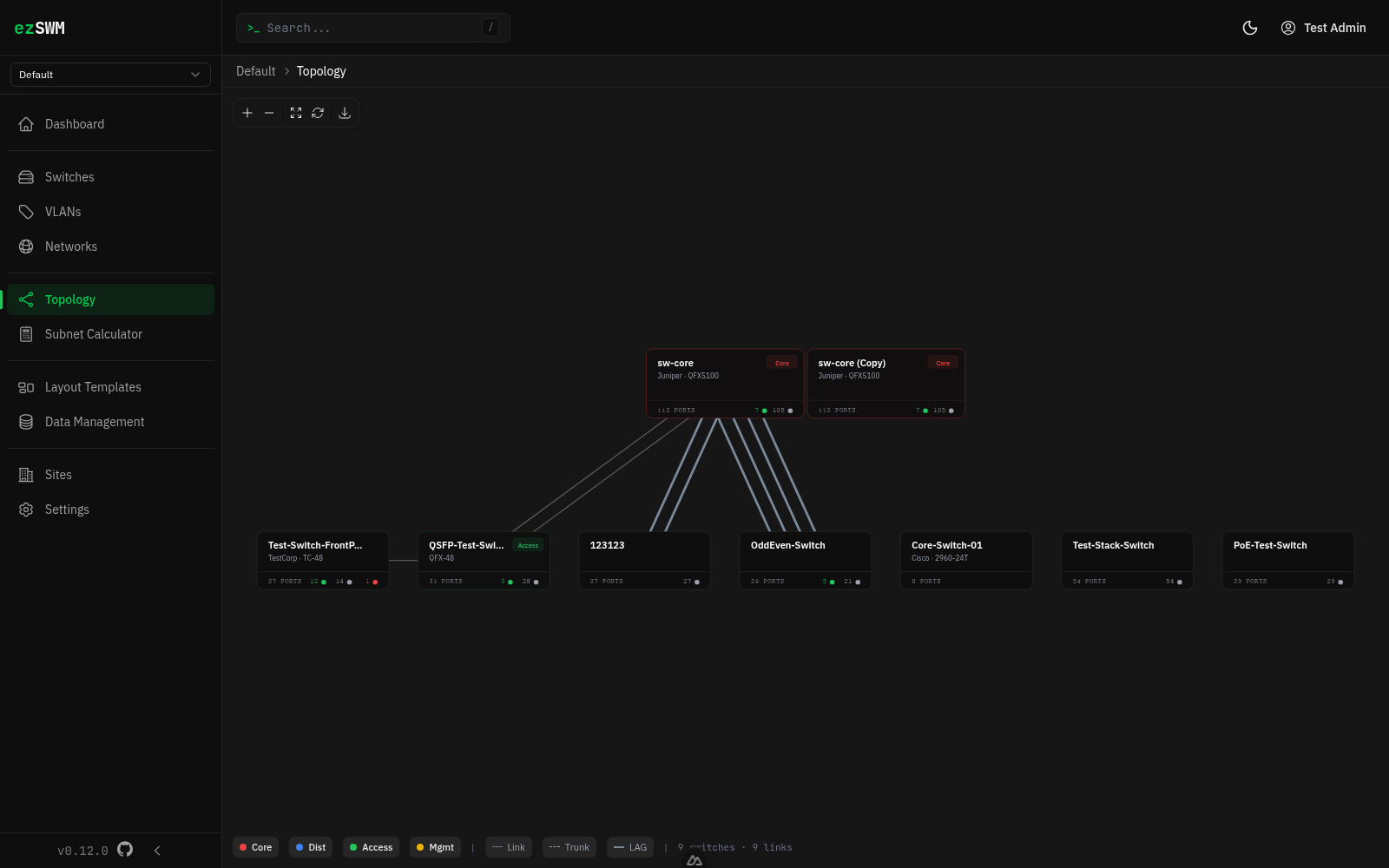Zoom out using the minus icon
Viewport: 1389px width, 868px height.
pyautogui.click(x=269, y=113)
